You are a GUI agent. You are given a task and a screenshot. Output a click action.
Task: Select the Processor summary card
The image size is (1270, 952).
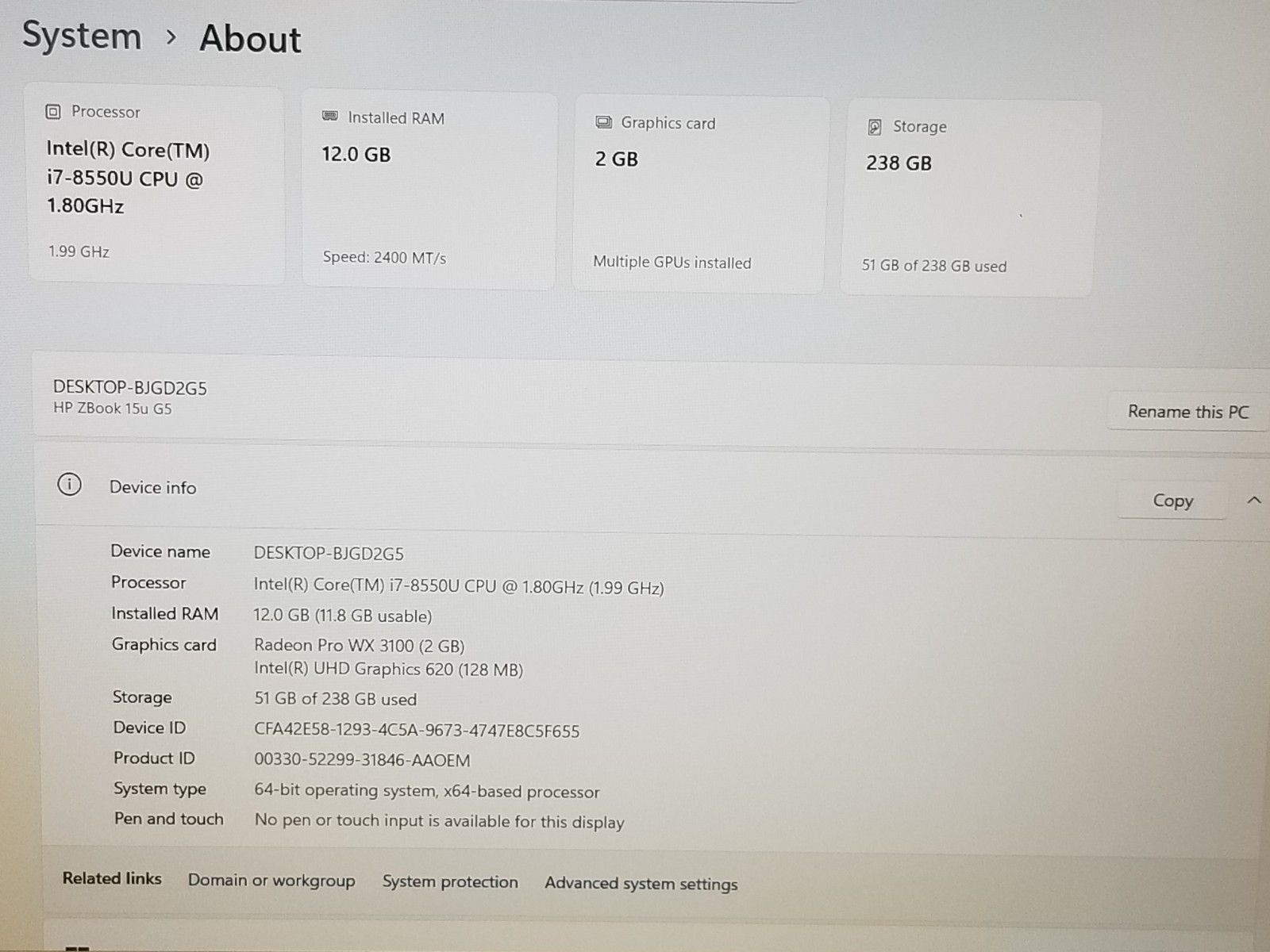[156, 184]
